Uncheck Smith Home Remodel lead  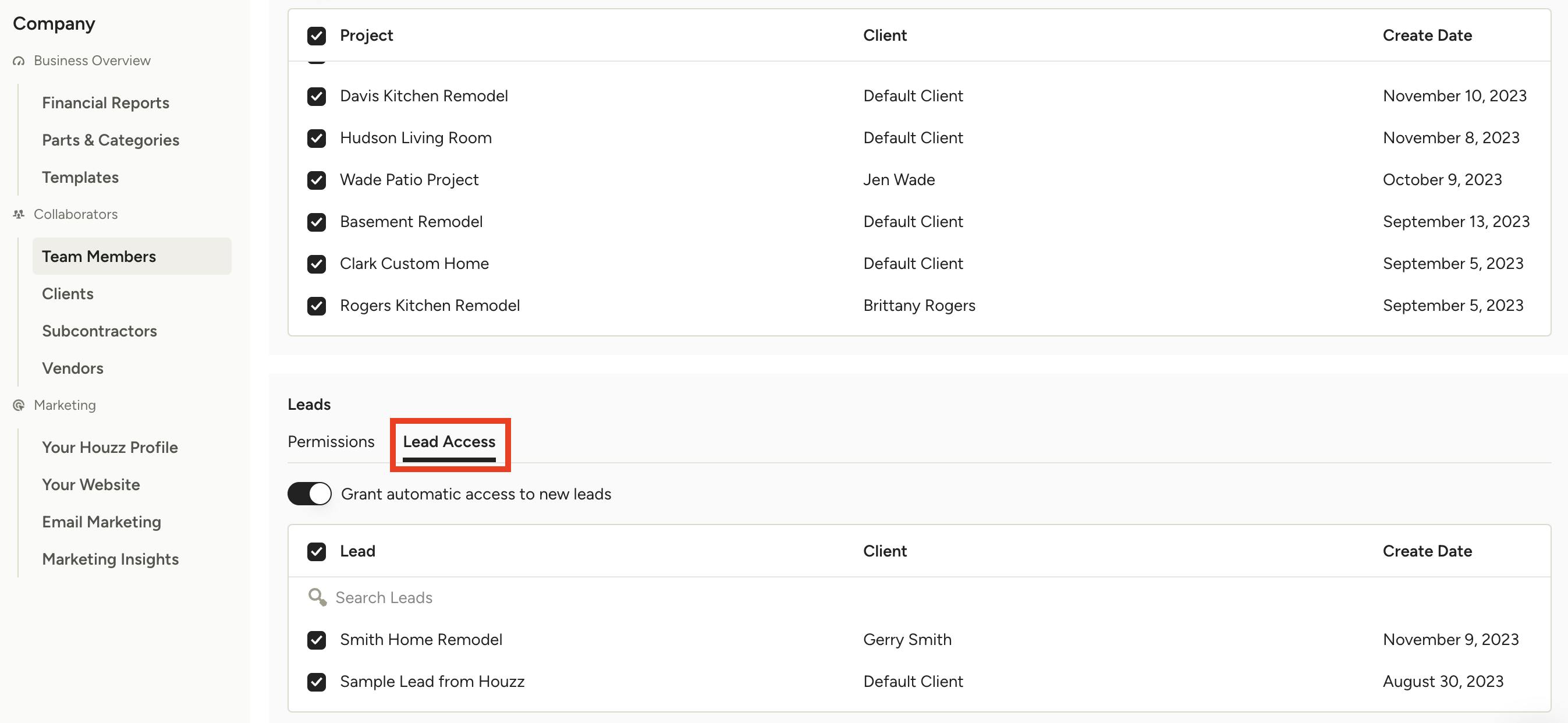(317, 640)
